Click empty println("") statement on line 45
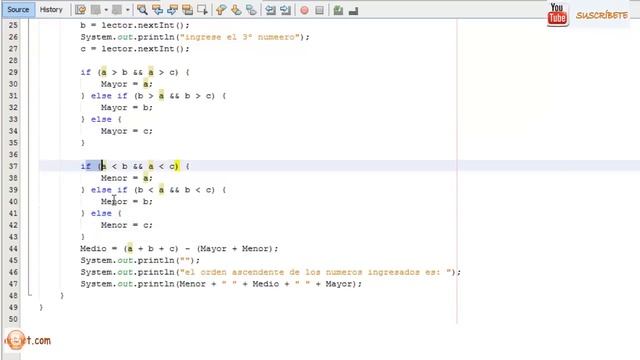Screen dimensions: 640x360 [x=140, y=260]
